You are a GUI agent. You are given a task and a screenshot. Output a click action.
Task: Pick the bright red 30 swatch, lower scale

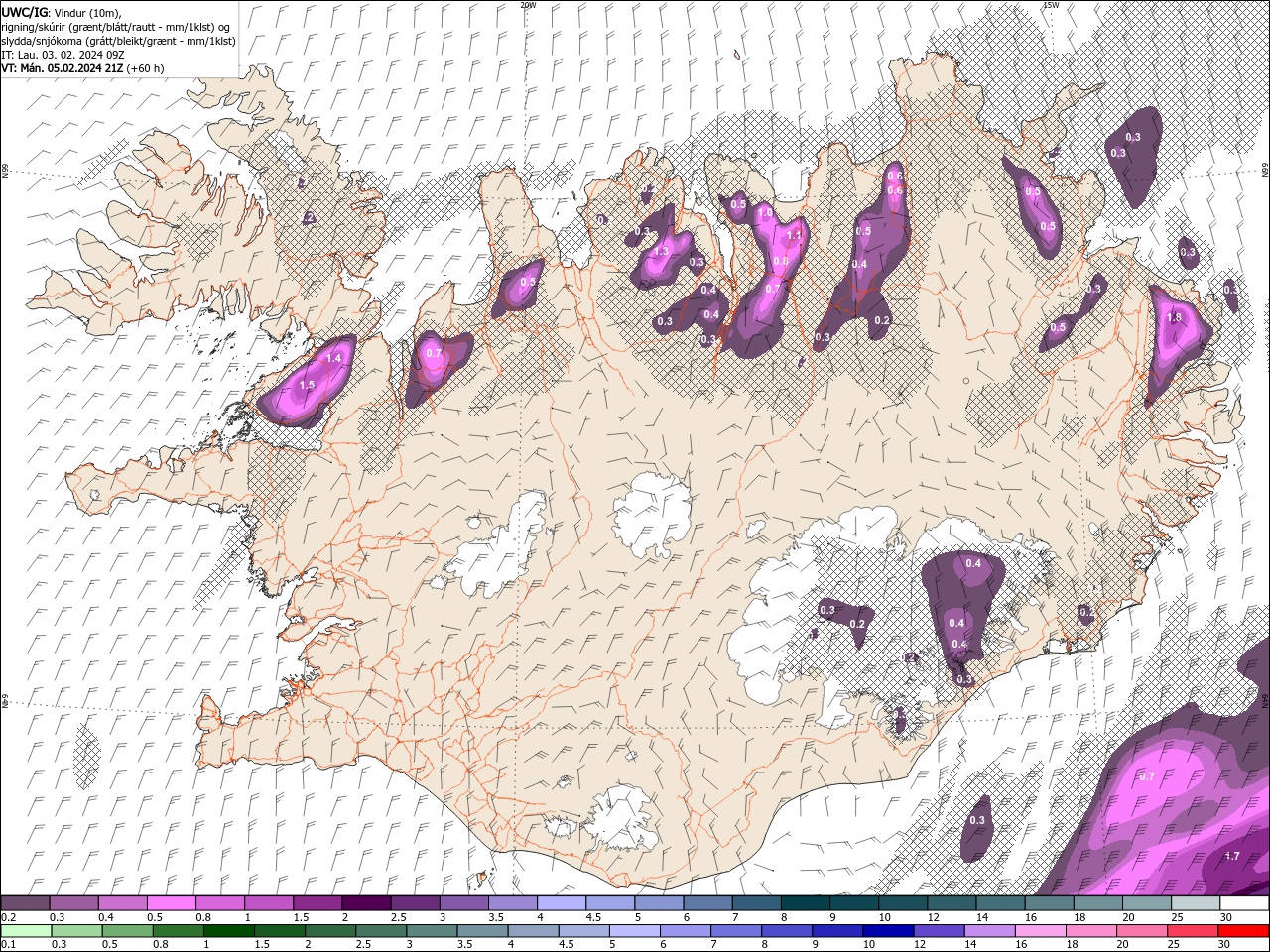[x=1243, y=931]
